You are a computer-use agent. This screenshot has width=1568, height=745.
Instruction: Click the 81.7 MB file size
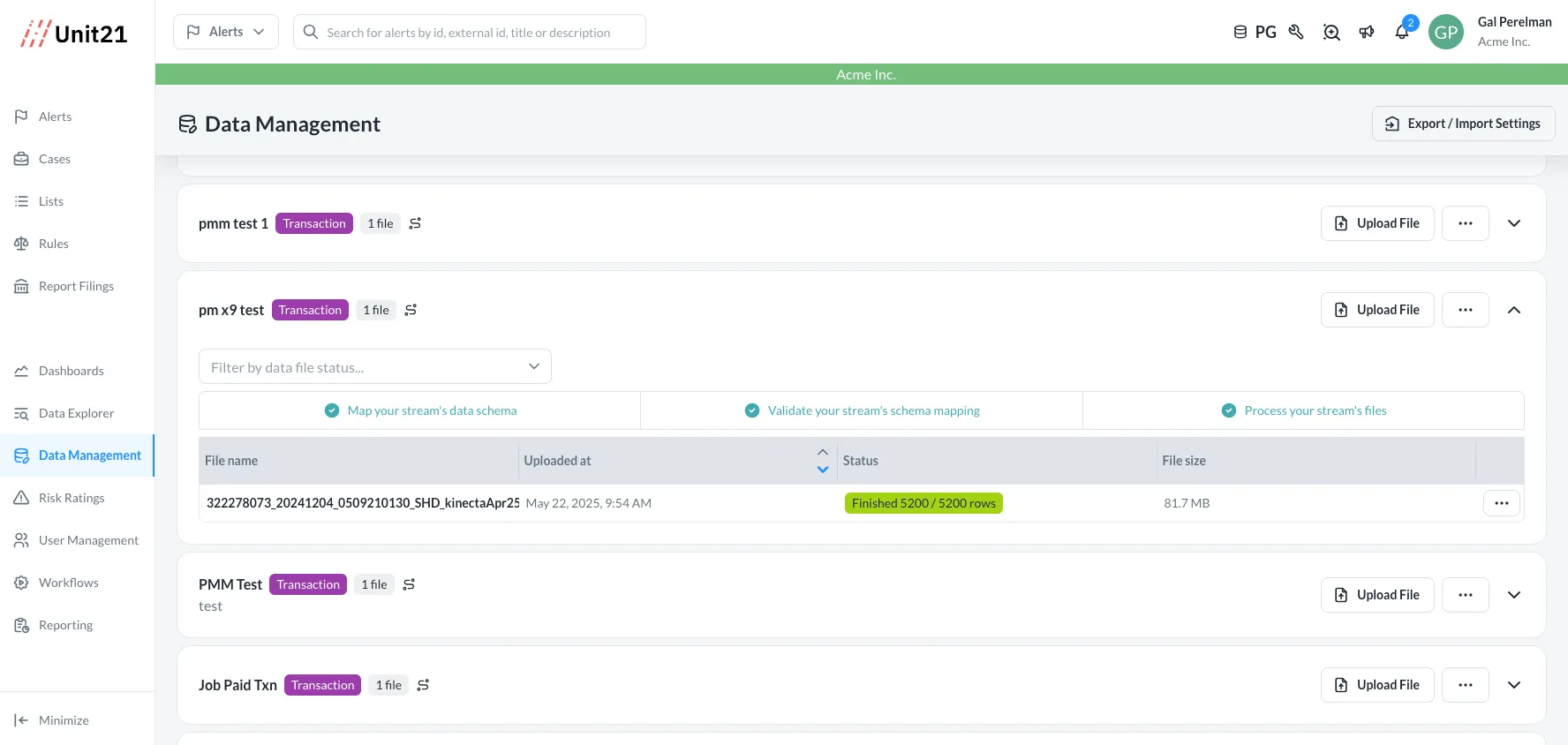(1187, 503)
